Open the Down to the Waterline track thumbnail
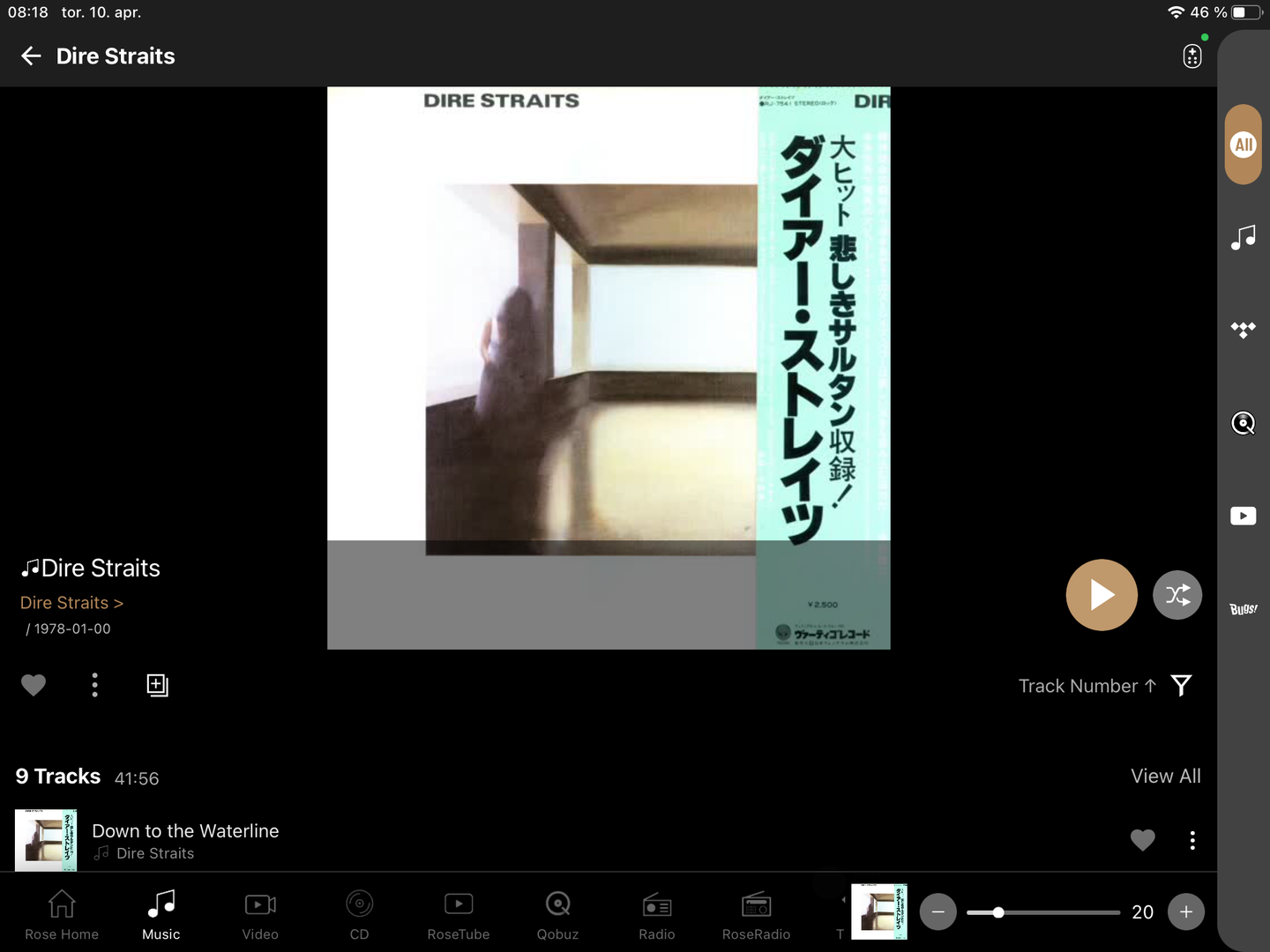The image size is (1270, 952). (46, 840)
